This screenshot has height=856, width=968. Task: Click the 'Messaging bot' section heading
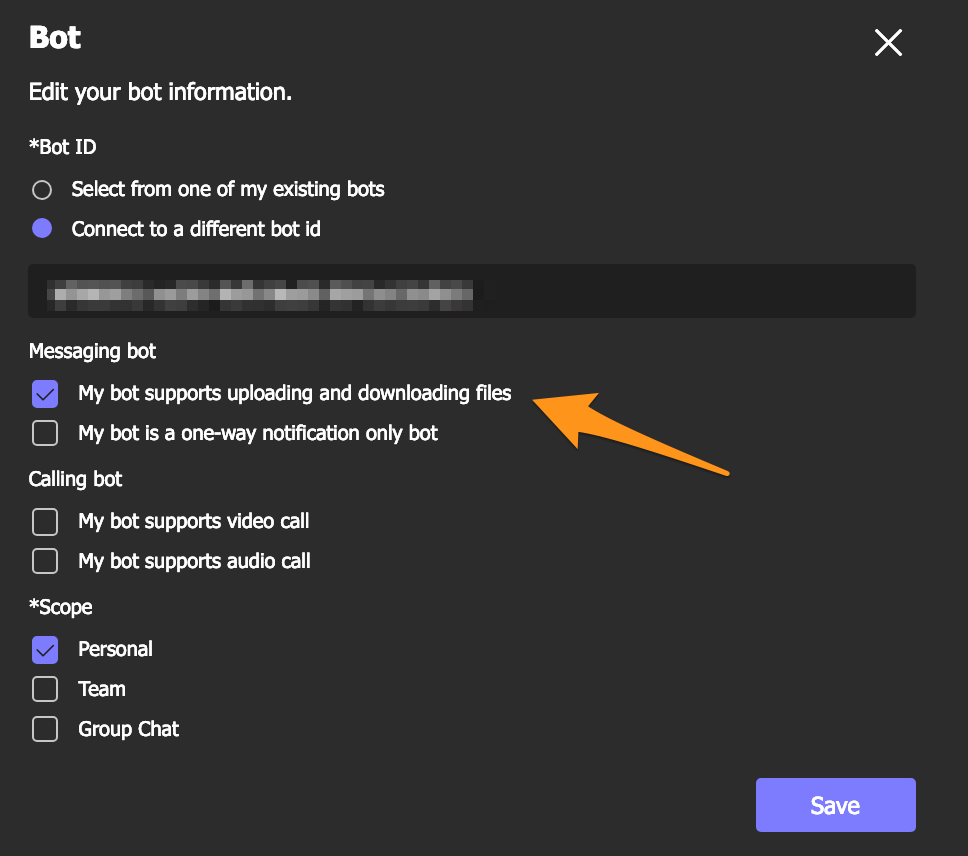point(93,351)
